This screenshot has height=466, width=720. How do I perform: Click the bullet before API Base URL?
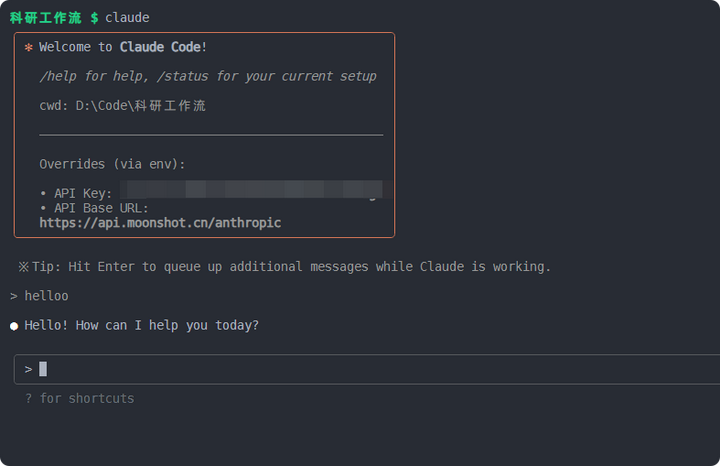pyautogui.click(x=43, y=208)
